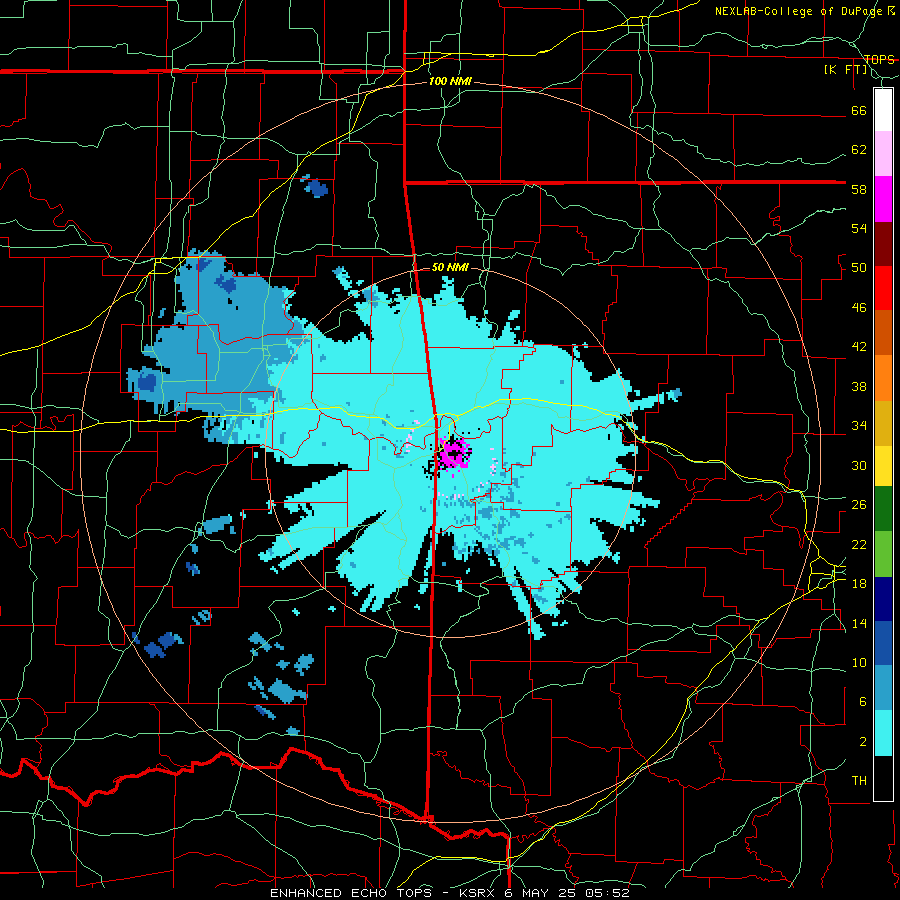Click the light green legend swatch
900x900 pixels.
pos(883,554)
